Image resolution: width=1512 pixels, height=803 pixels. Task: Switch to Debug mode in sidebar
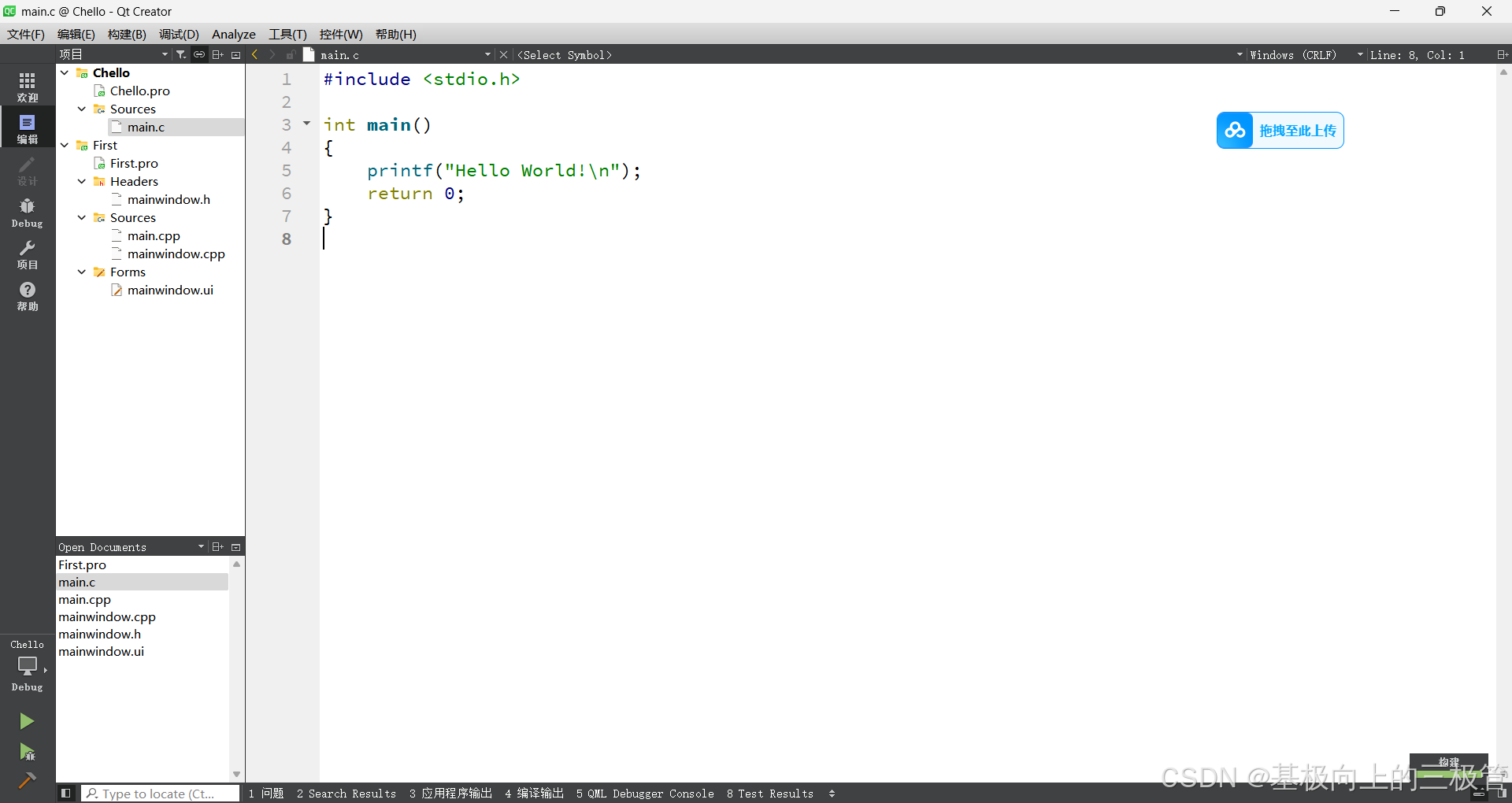(x=28, y=213)
